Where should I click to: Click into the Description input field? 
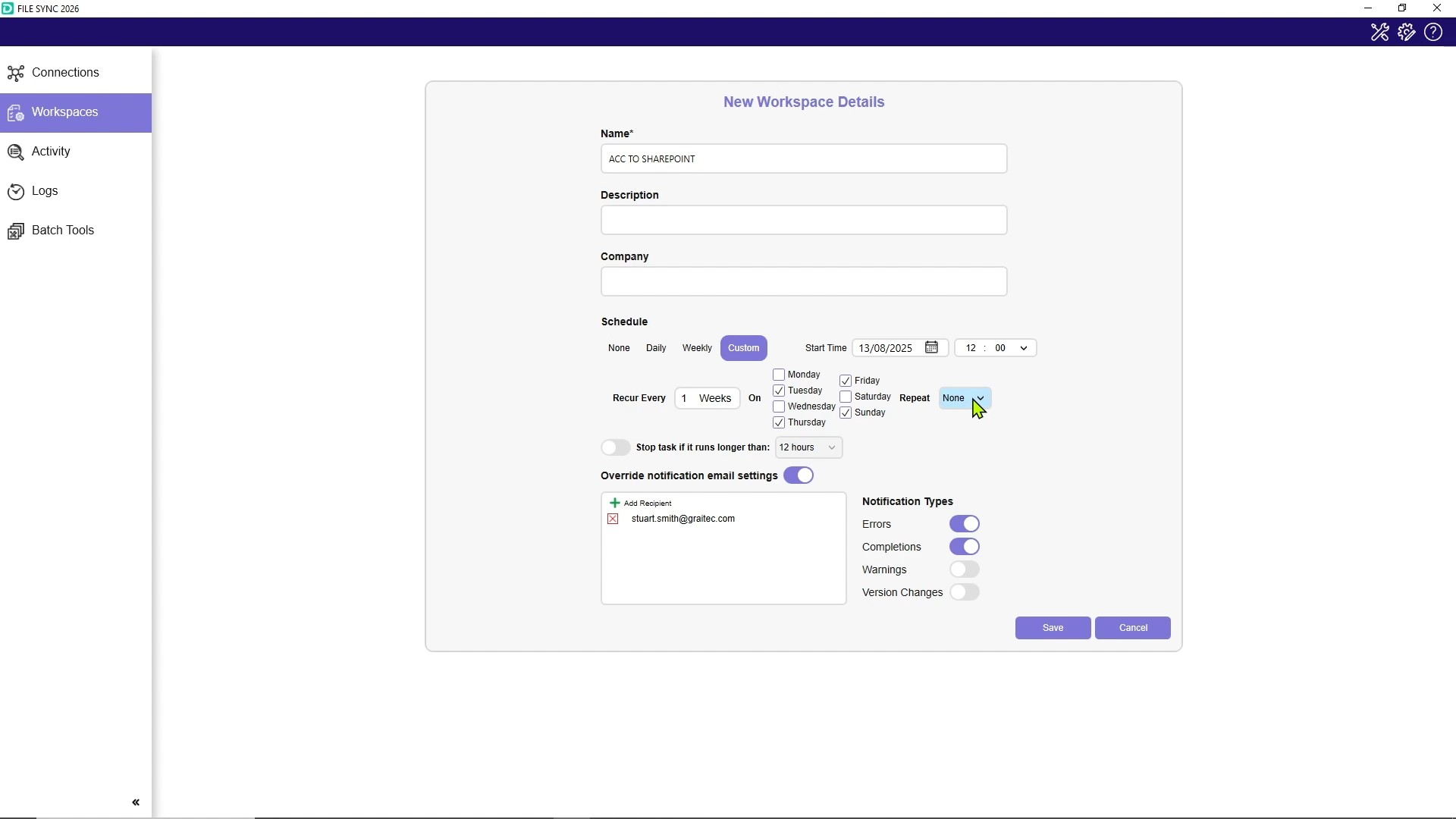click(x=804, y=221)
